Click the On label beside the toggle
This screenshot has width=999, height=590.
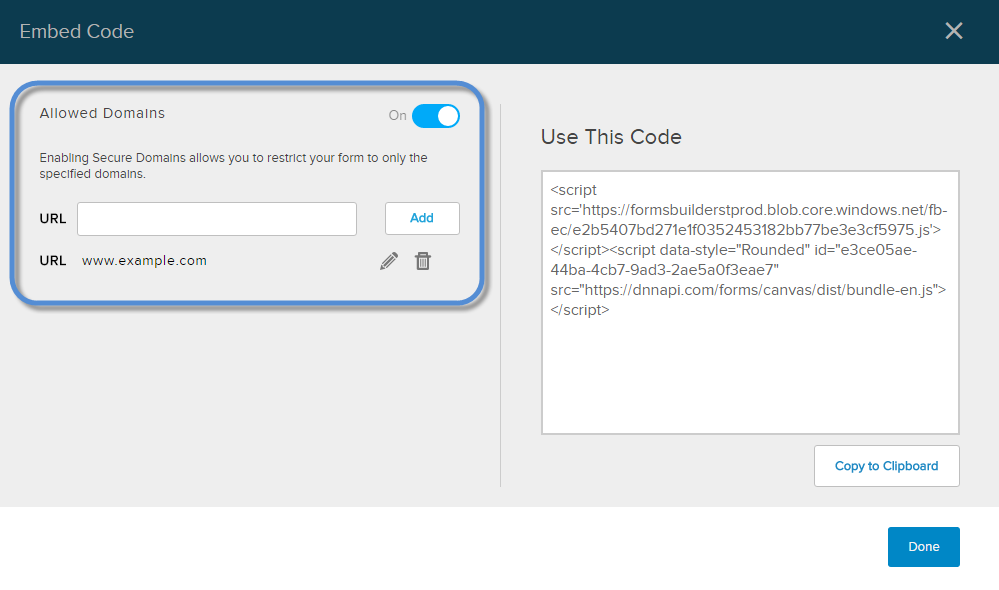click(x=398, y=115)
